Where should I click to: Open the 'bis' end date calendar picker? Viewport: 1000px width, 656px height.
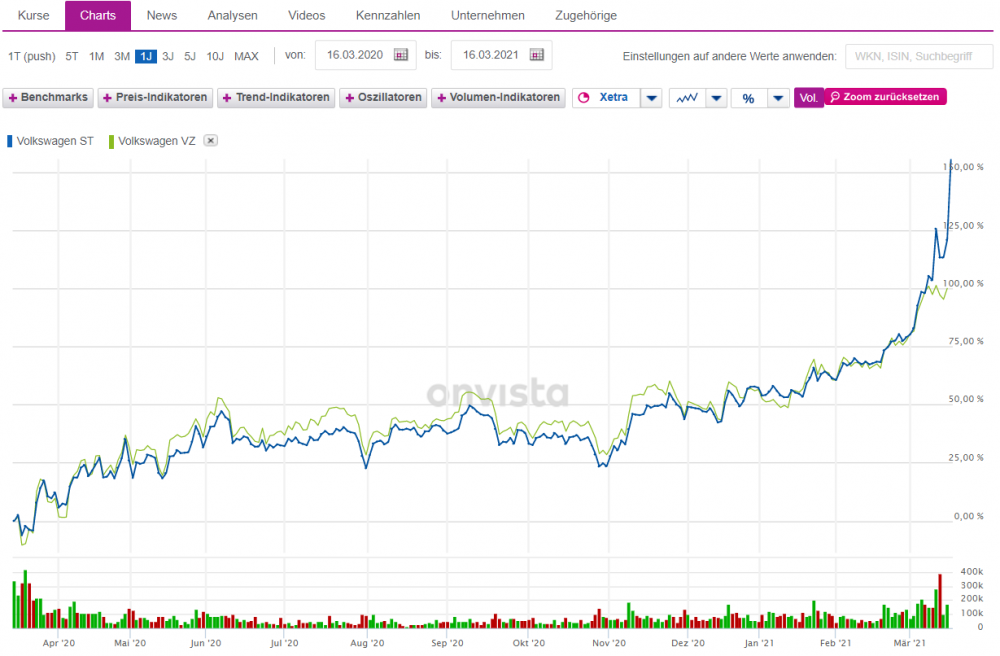pyautogui.click(x=537, y=55)
